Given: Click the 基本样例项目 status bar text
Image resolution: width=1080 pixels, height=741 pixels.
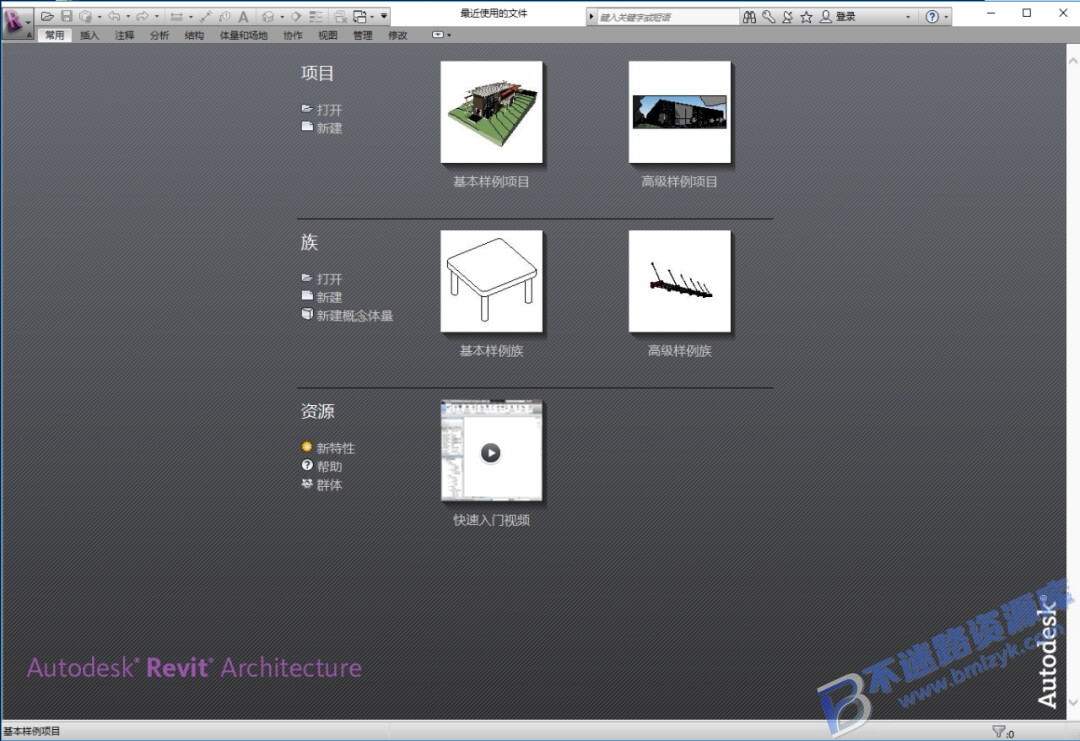Looking at the screenshot, I should pos(32,731).
